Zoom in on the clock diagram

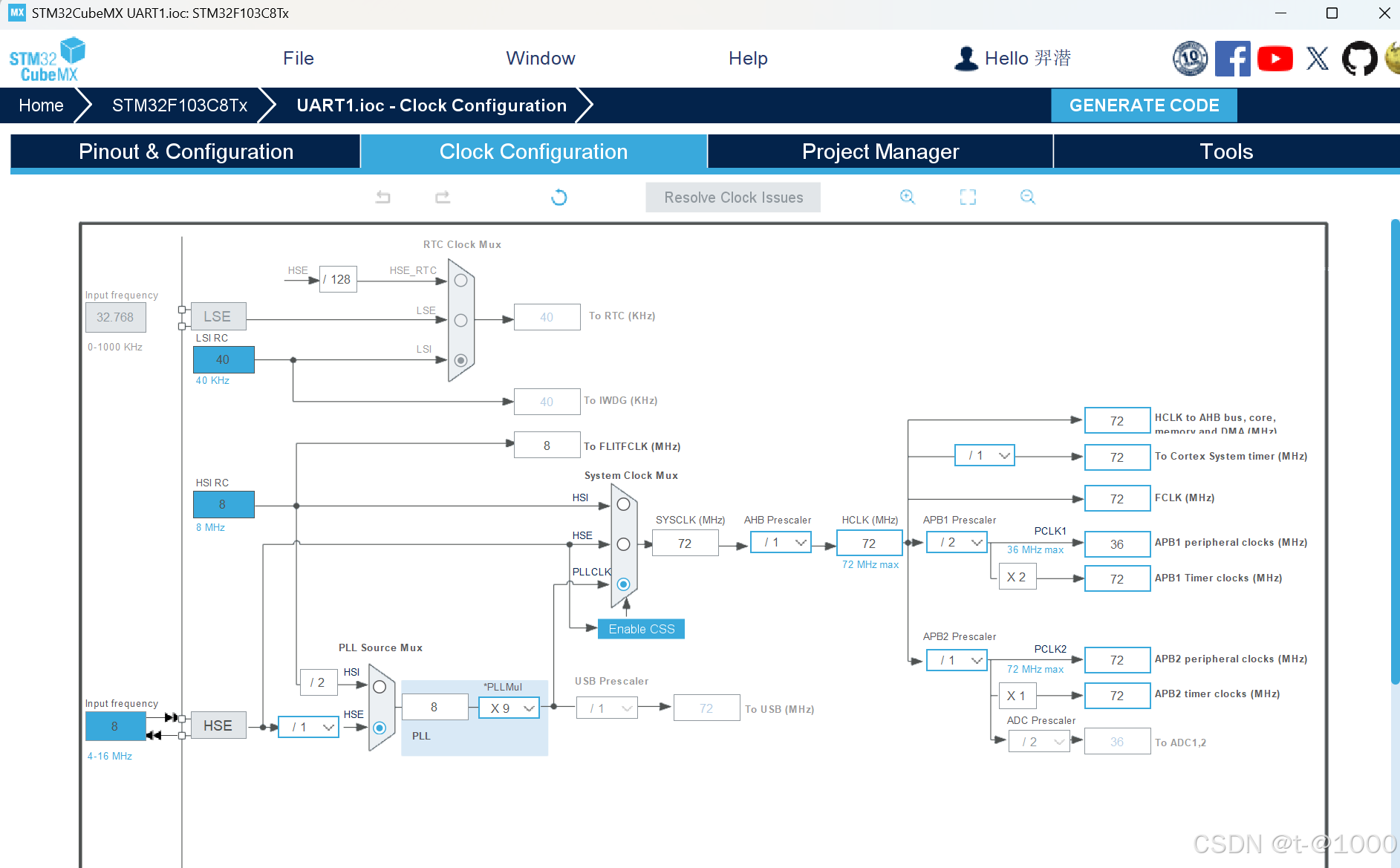click(908, 197)
